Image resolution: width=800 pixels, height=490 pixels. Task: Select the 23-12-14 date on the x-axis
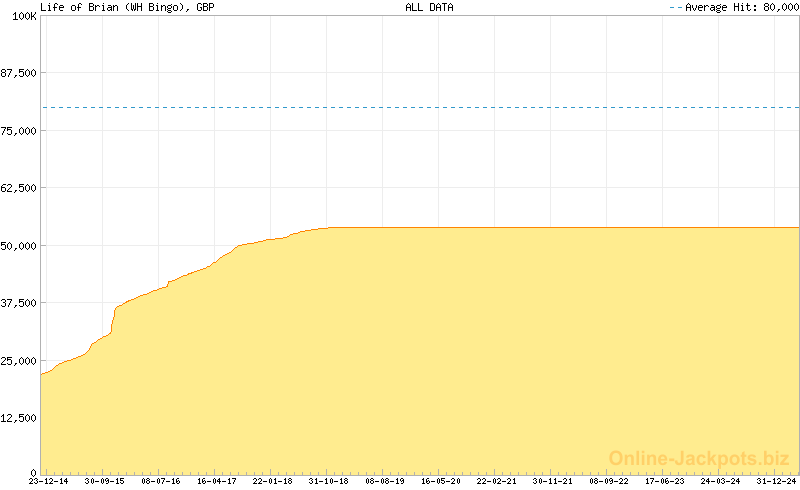tap(49, 481)
